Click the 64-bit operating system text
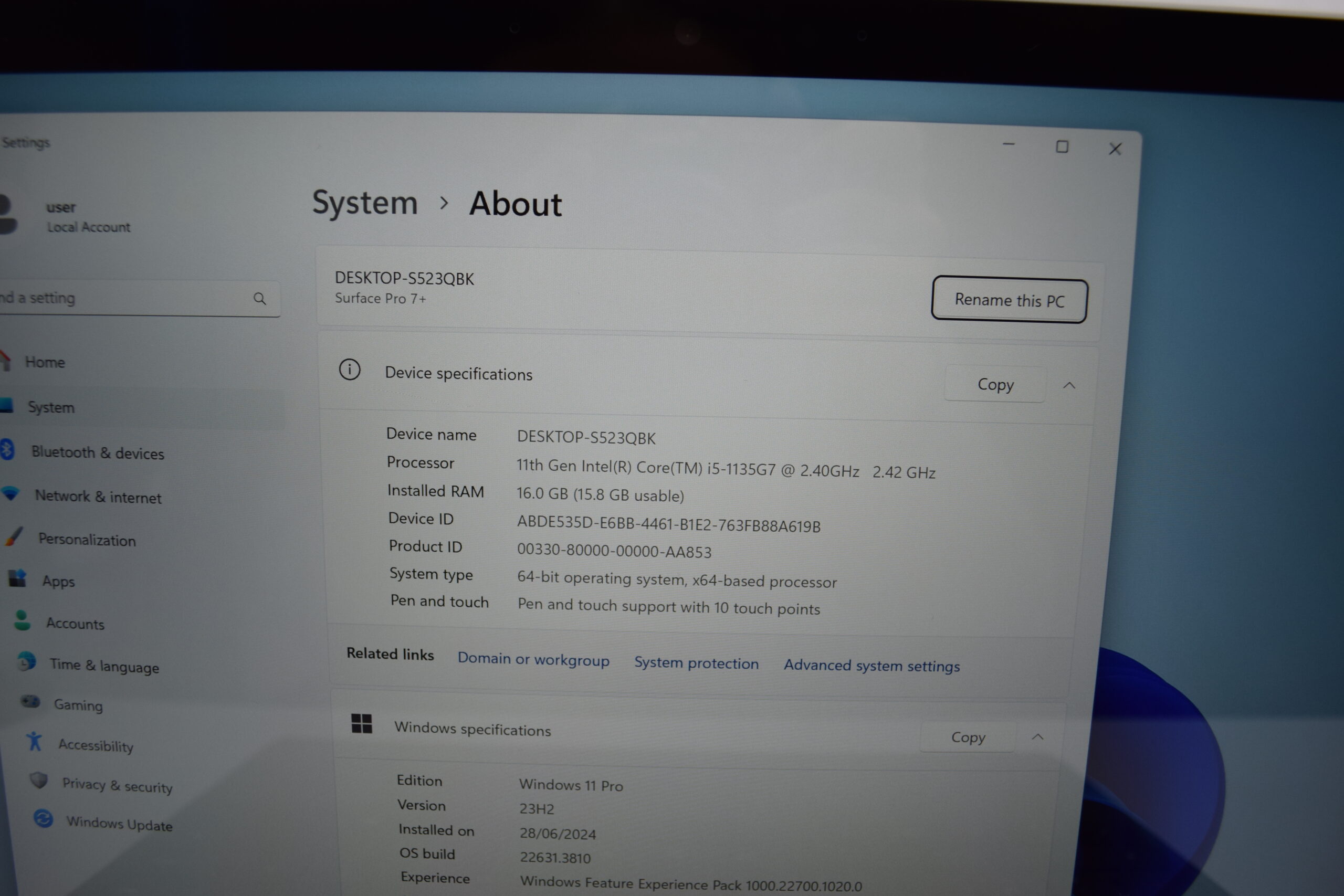The image size is (1344, 896). pyautogui.click(x=677, y=579)
